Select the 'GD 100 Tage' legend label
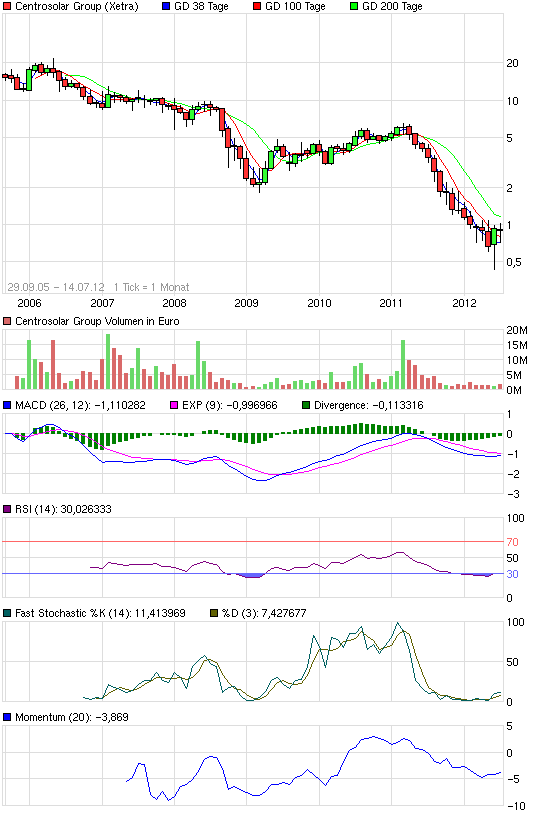545x814 pixels. pyautogui.click(x=295, y=6)
